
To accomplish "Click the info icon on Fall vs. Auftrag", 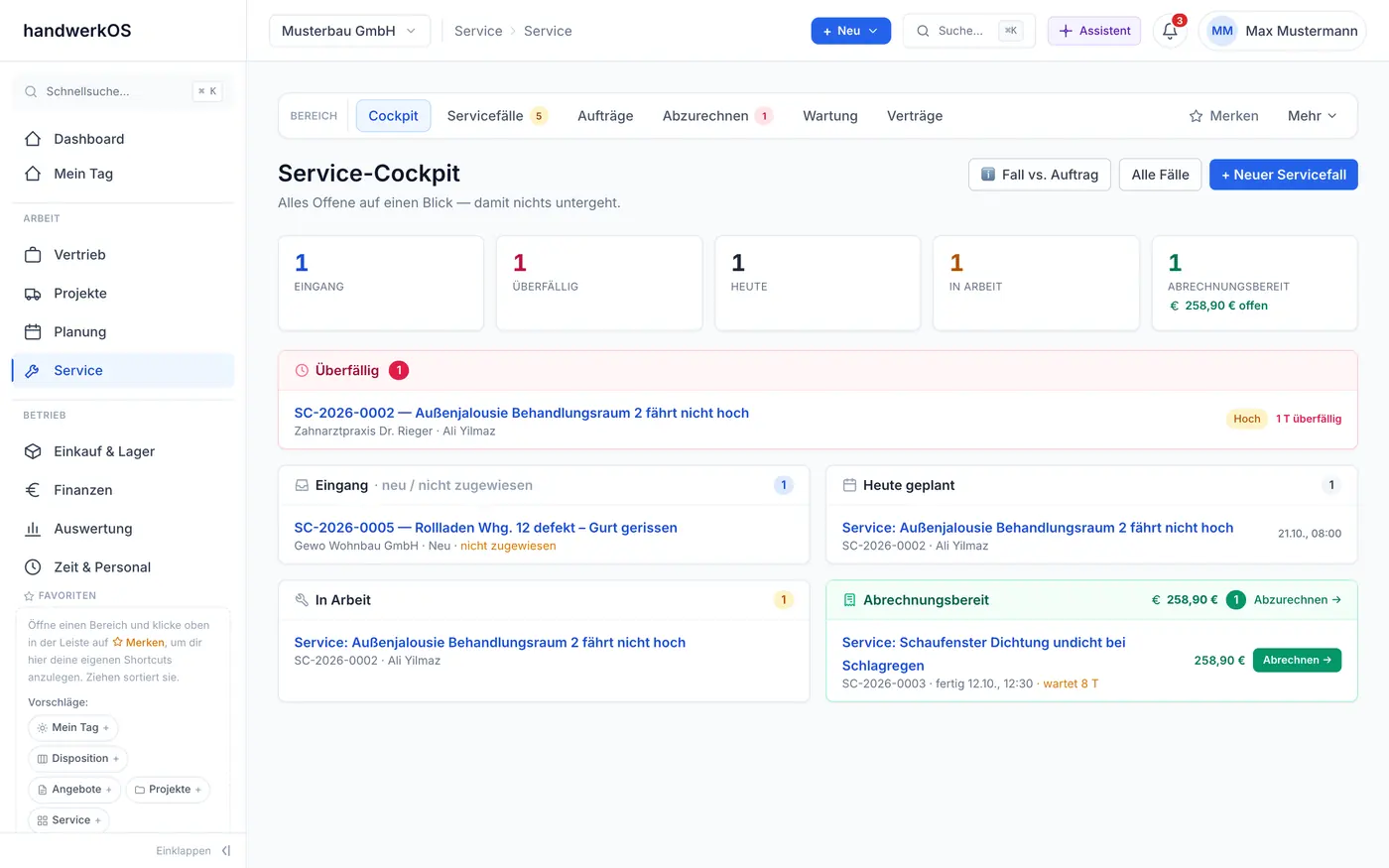I will click(x=987, y=175).
